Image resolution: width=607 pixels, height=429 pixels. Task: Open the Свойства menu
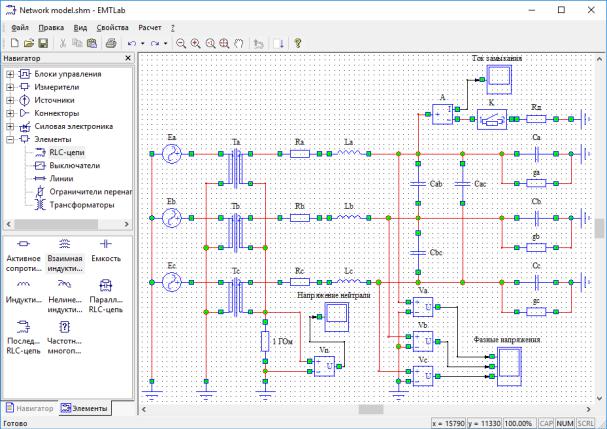pyautogui.click(x=112, y=28)
